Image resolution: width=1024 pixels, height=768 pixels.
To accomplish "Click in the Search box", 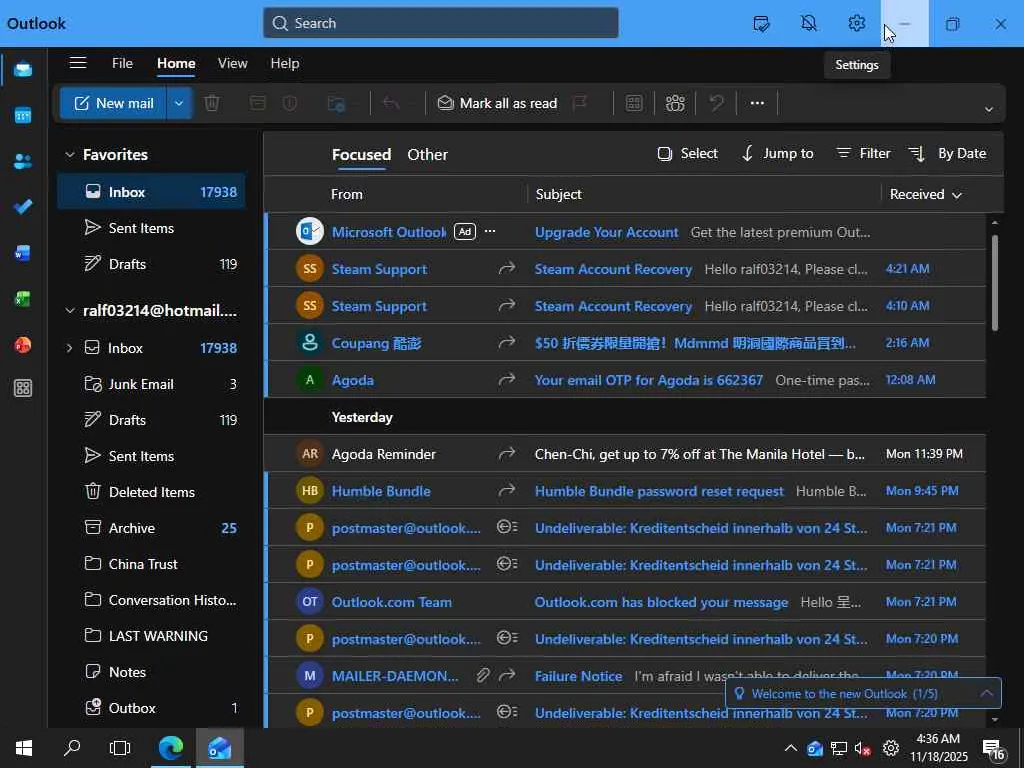I will (441, 23).
